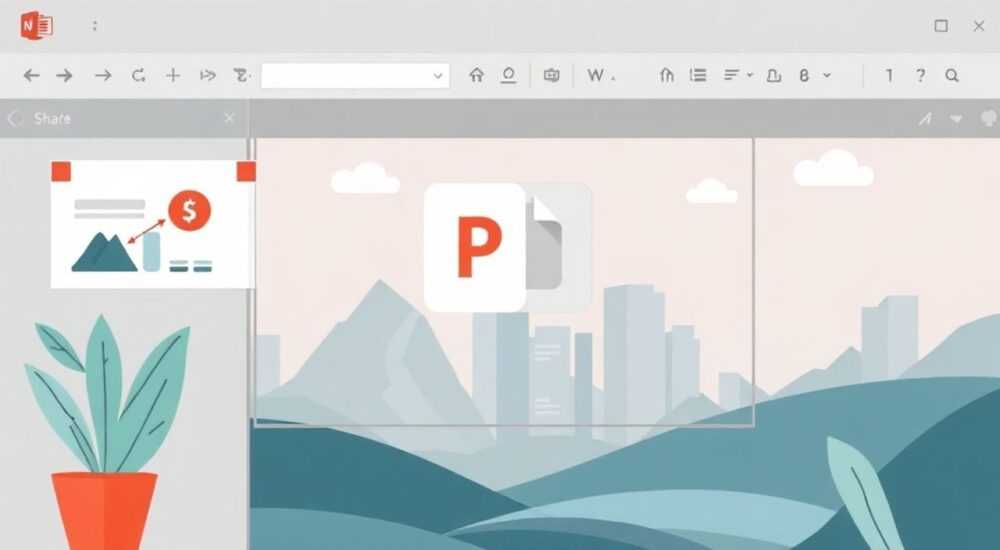Go back with the left arrow toolbar icon
1000x550 pixels.
(x=31, y=76)
